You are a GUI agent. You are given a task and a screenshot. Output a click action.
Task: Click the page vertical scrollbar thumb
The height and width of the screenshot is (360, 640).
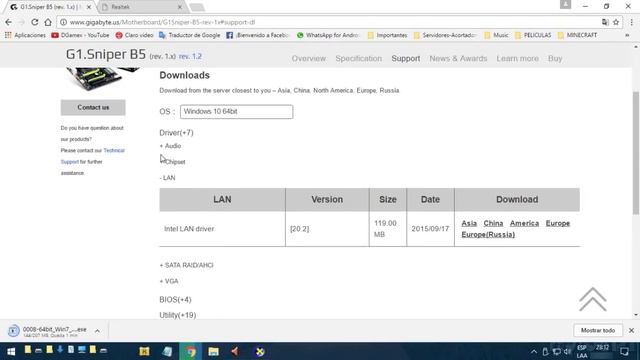pos(636,153)
